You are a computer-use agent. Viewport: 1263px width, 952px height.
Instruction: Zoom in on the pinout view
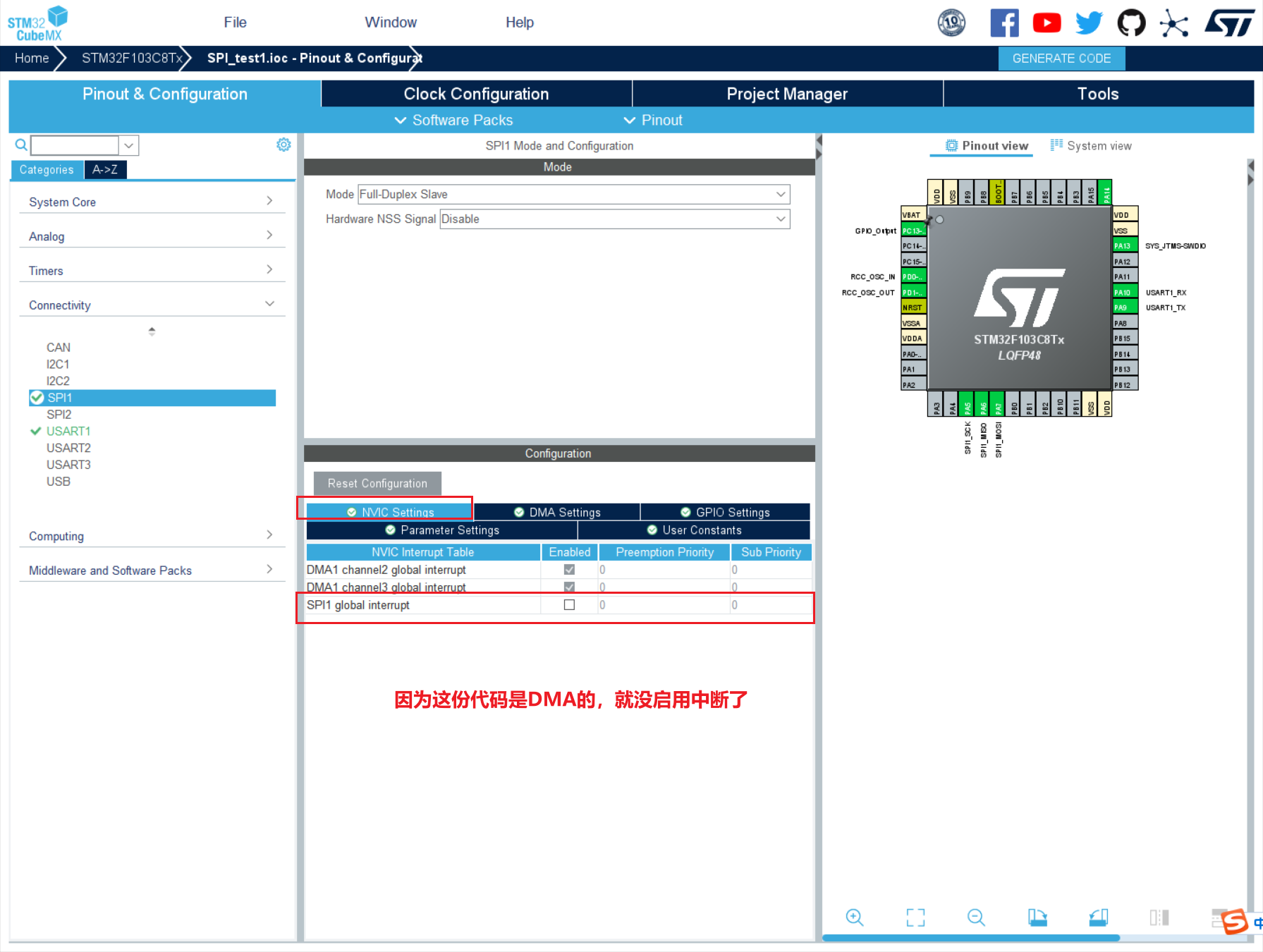tap(855, 917)
